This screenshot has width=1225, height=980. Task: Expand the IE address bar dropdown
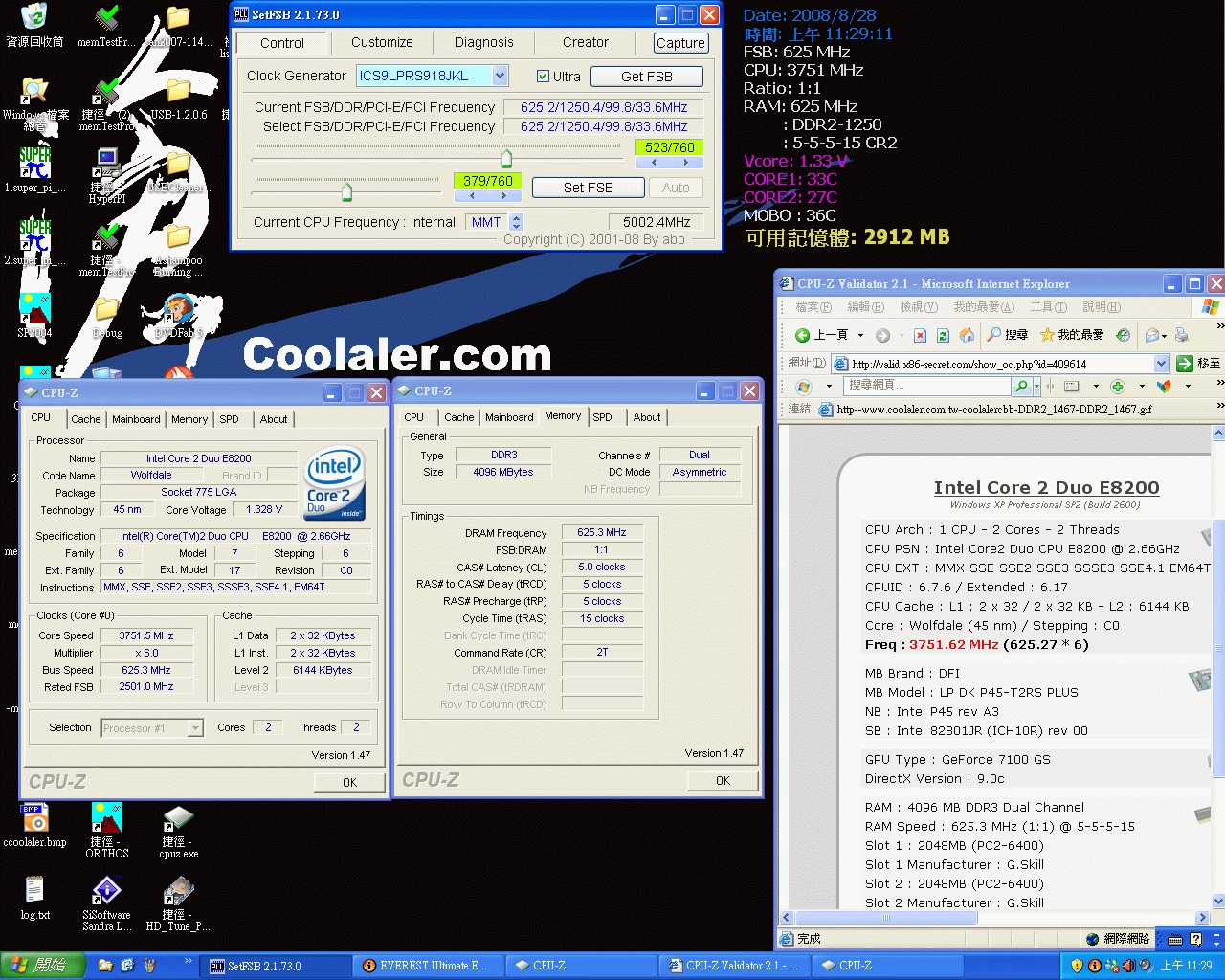[1161, 364]
